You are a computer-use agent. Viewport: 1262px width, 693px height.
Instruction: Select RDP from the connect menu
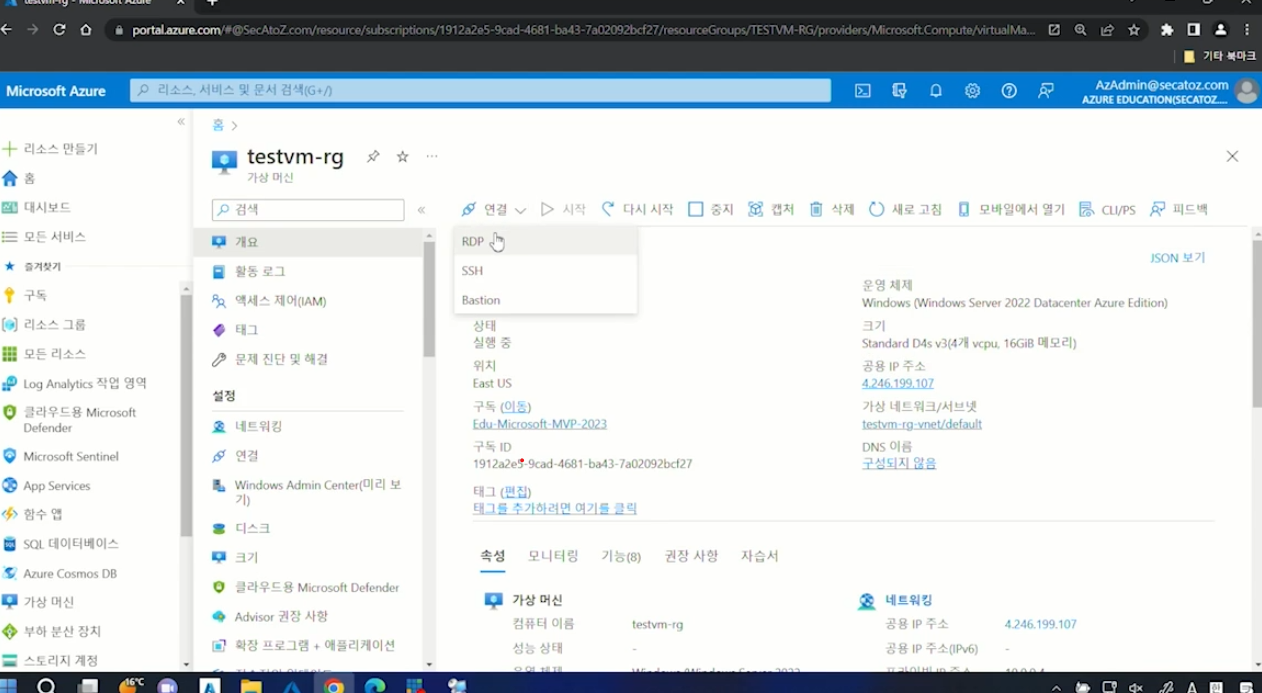pyautogui.click(x=545, y=241)
